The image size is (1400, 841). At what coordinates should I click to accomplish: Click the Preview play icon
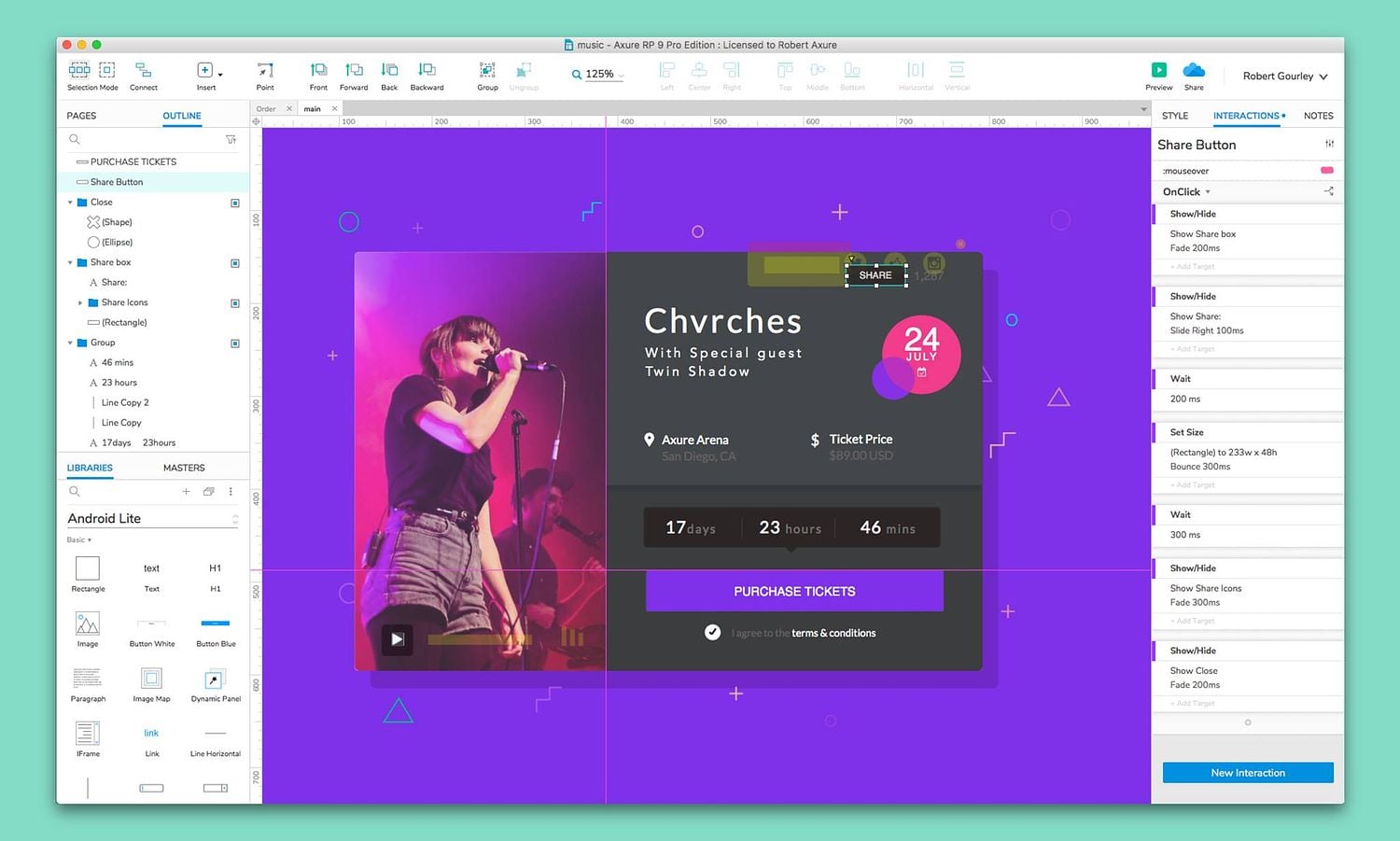(1158, 70)
